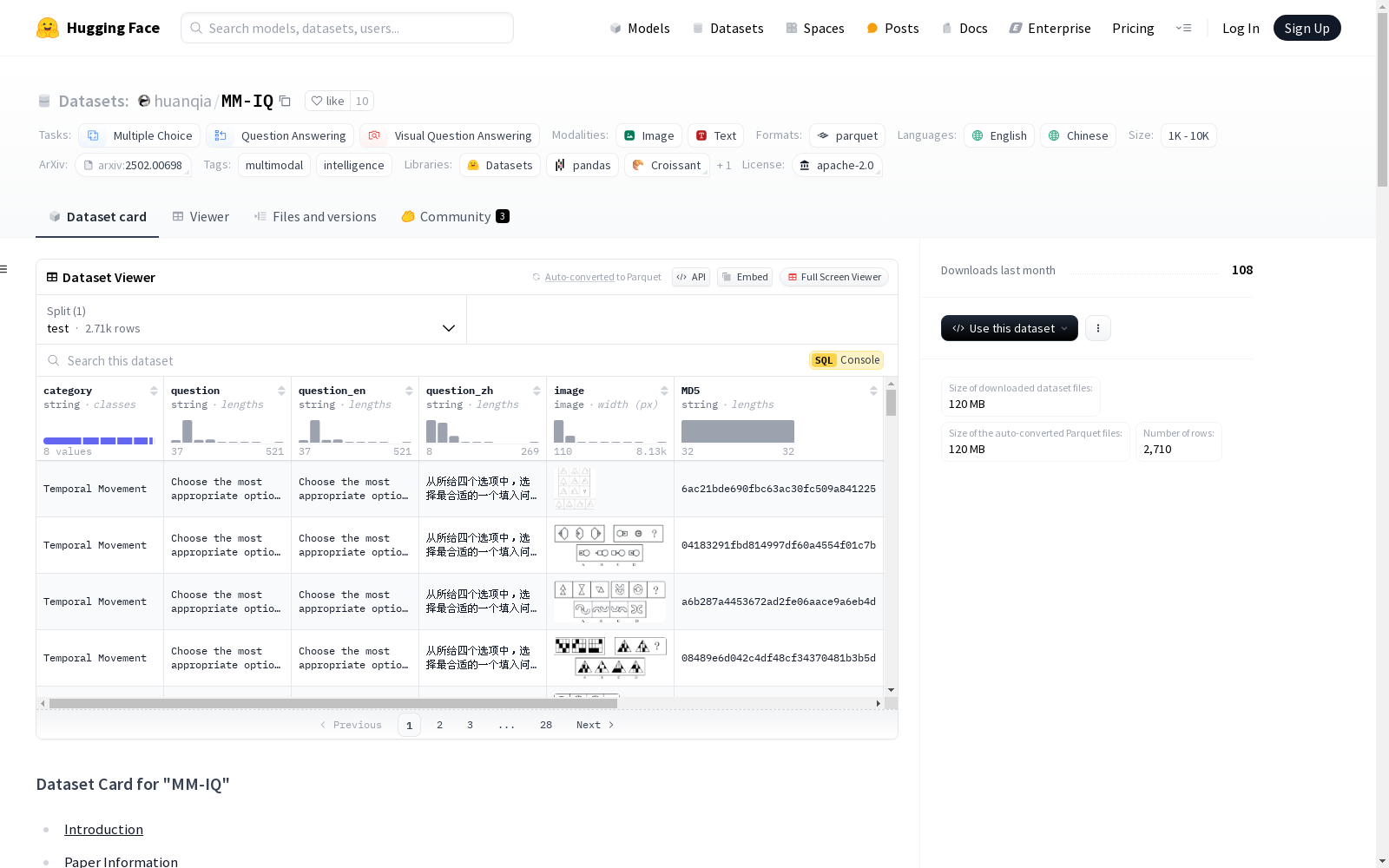Open Docs in the top navigation
The width and height of the screenshot is (1389, 868).
tap(964, 28)
